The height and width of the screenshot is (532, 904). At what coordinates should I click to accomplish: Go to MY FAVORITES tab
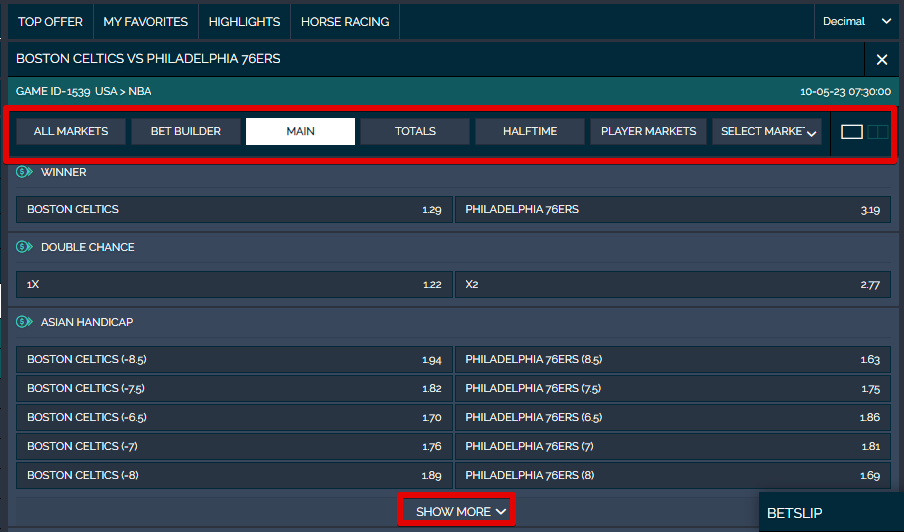tap(145, 22)
